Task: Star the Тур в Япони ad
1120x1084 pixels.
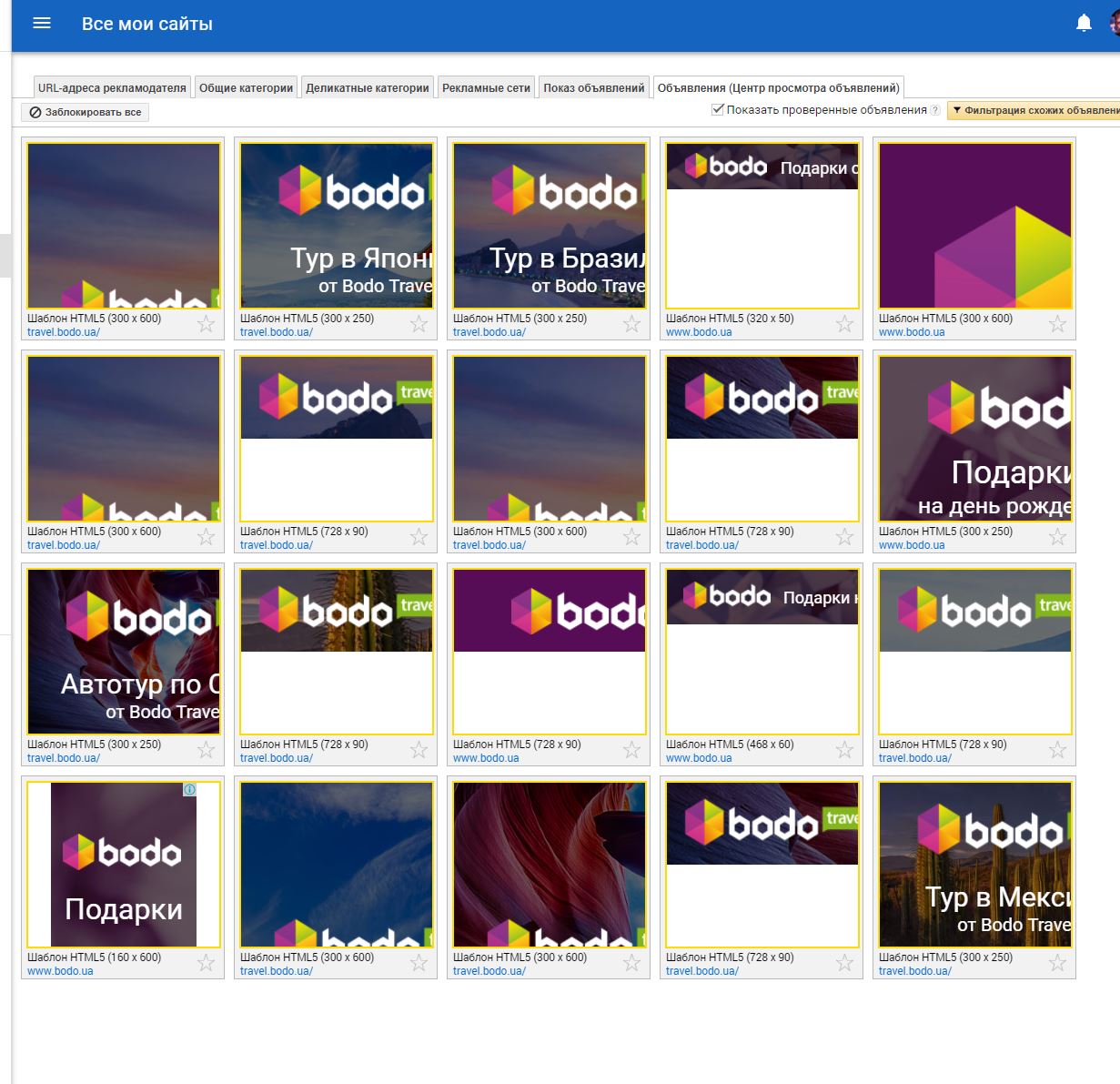Action: (419, 324)
